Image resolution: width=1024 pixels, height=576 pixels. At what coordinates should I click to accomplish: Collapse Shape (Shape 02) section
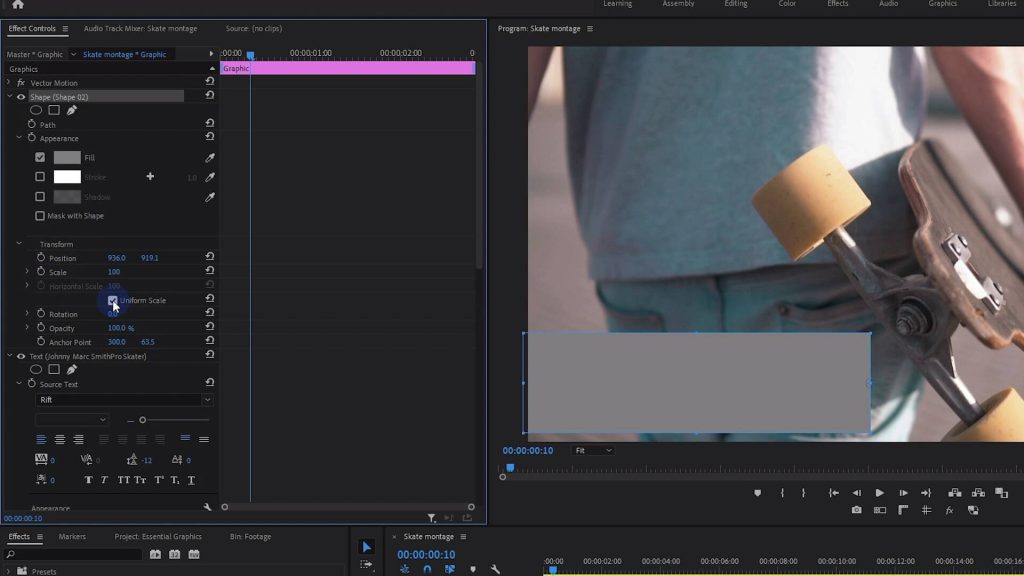pos(9,96)
